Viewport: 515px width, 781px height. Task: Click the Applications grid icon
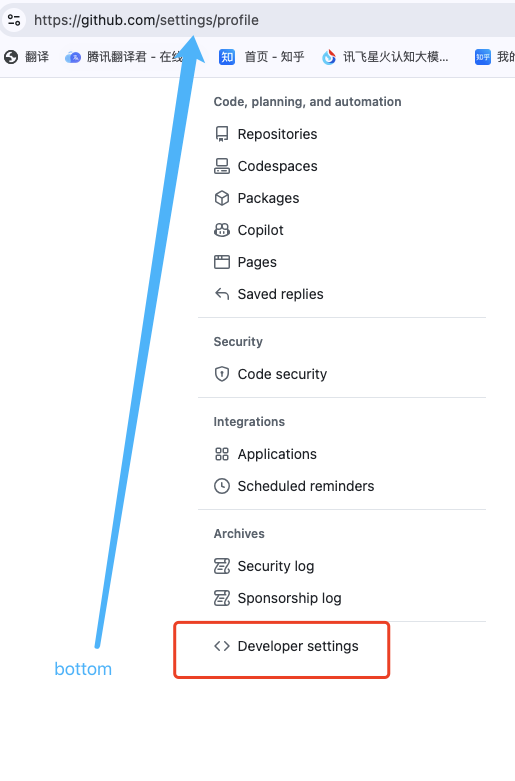(x=222, y=454)
